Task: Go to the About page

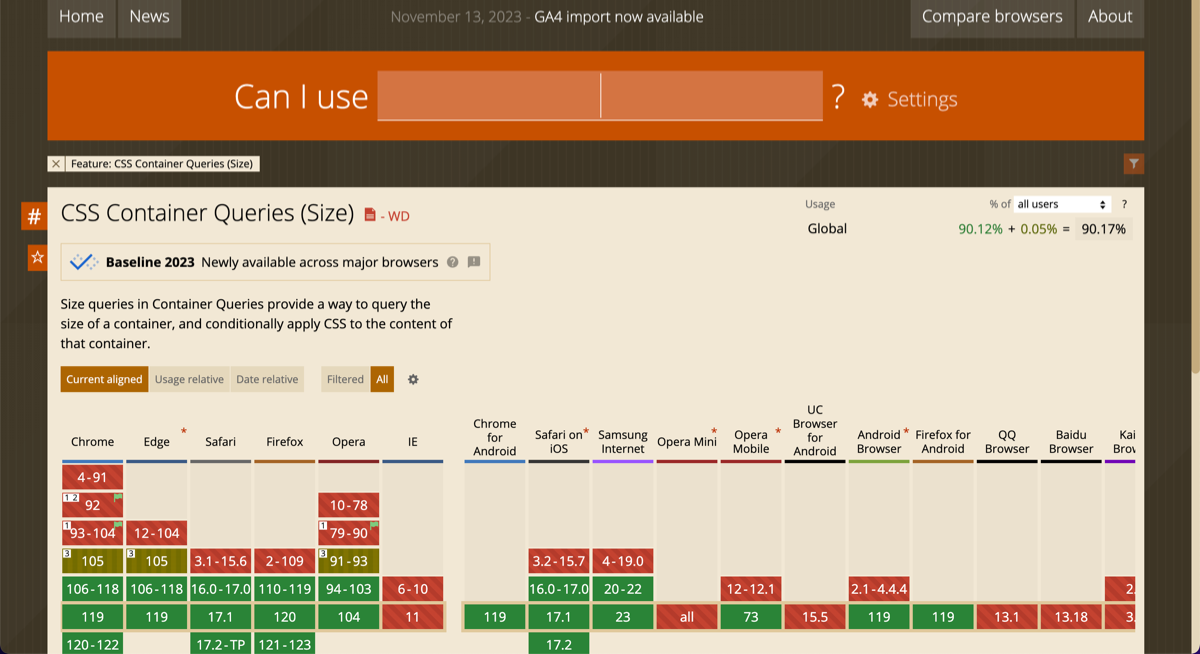Action: point(1110,16)
